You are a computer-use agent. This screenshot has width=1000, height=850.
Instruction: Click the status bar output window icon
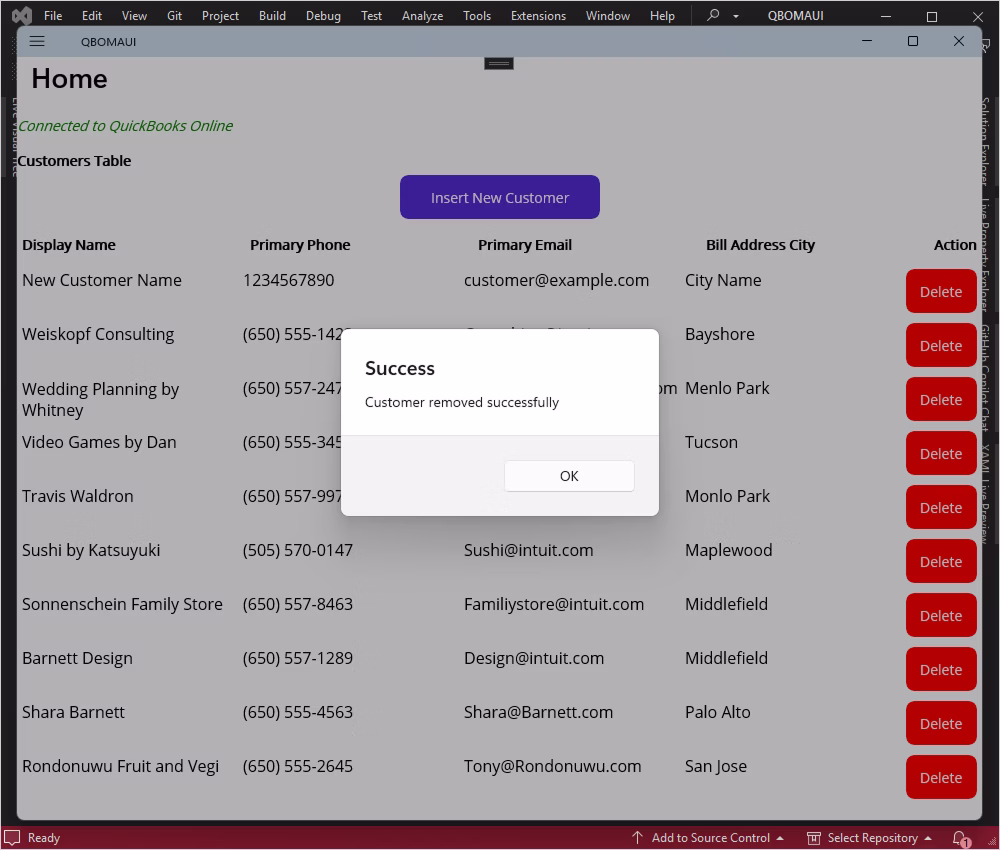12,838
